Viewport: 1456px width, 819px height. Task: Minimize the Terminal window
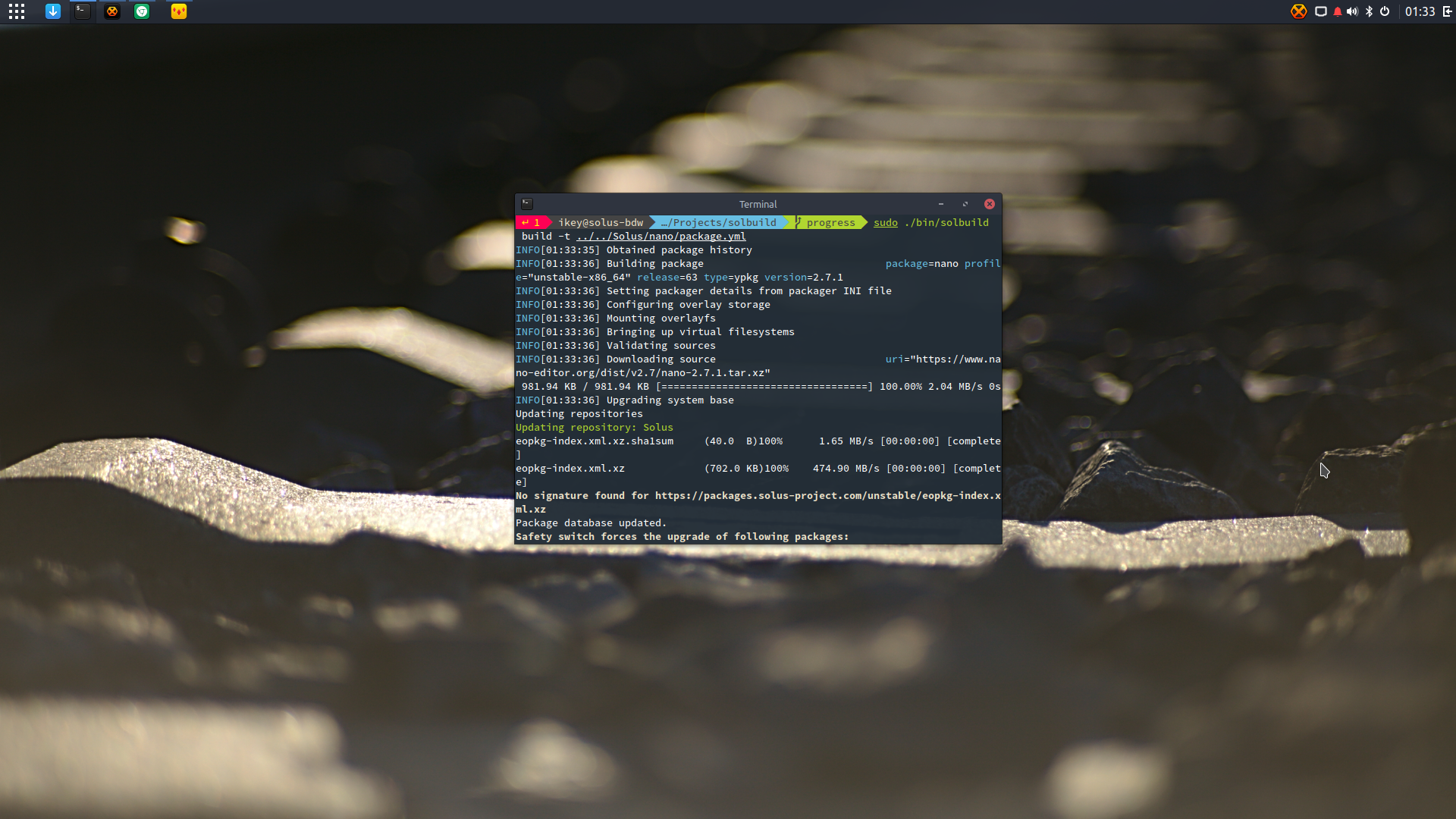click(941, 204)
